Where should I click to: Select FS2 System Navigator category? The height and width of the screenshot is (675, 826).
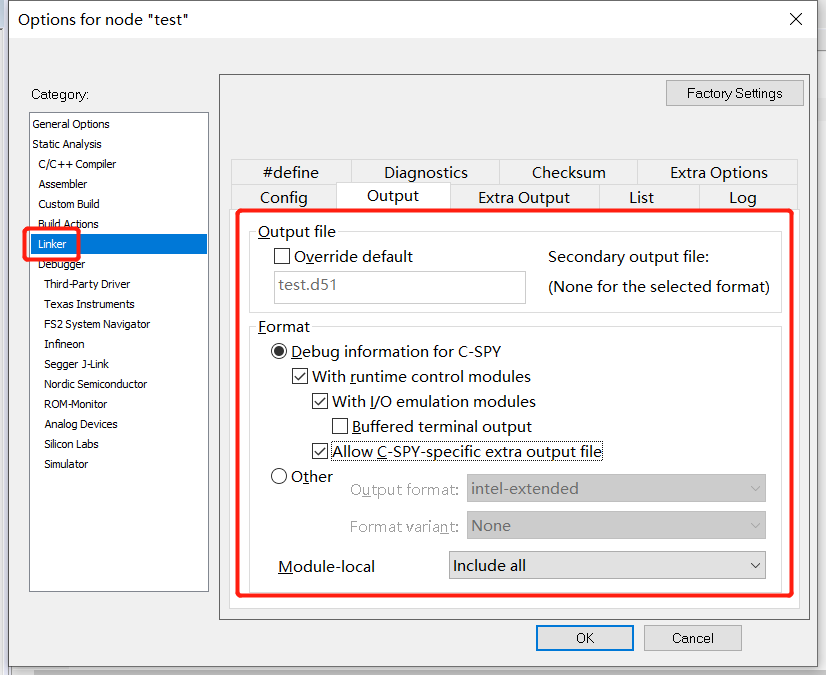119,324
